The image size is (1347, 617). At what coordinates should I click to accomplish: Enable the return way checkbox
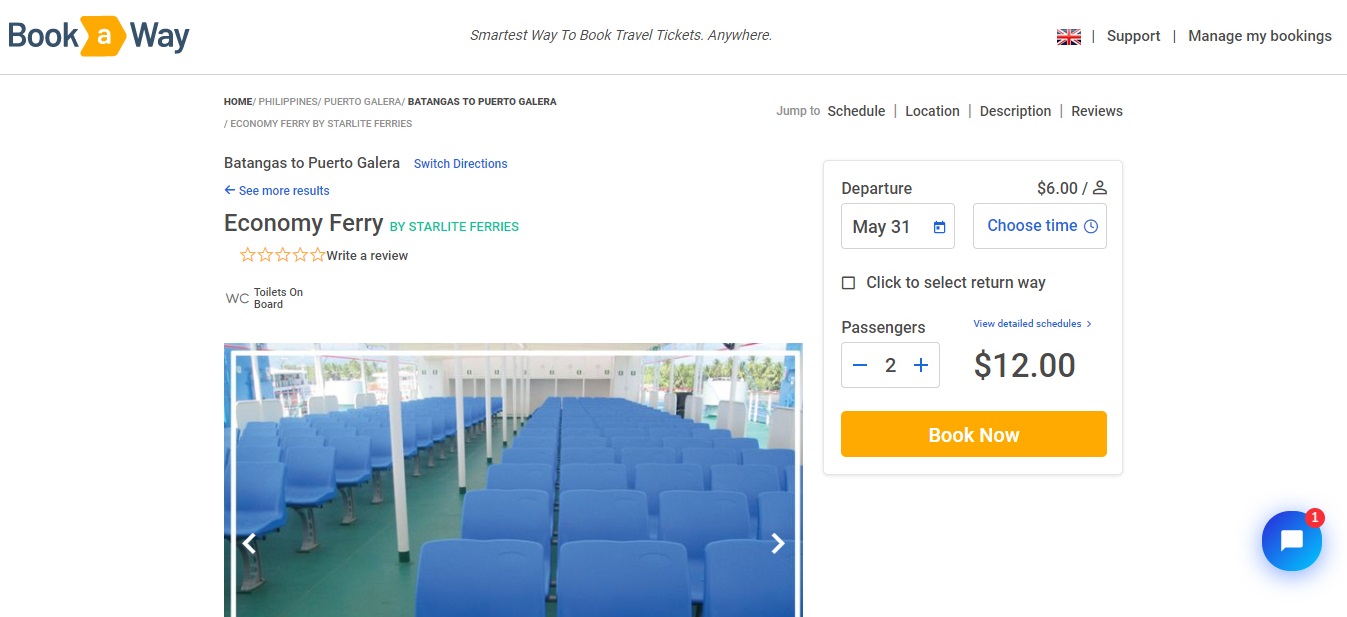coord(848,283)
